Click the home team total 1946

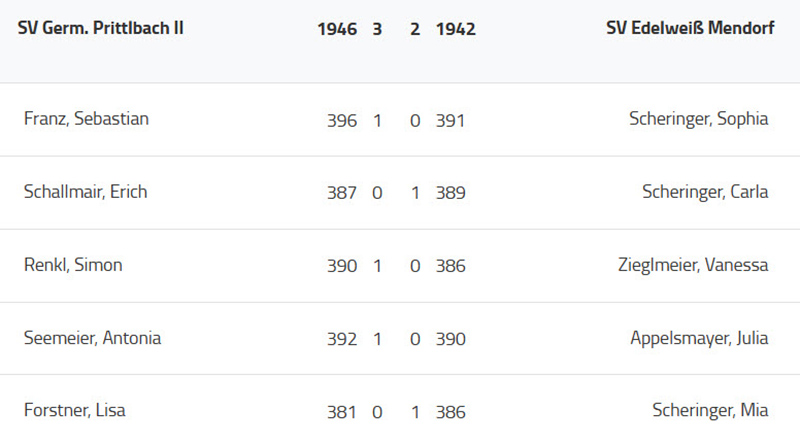pos(337,29)
